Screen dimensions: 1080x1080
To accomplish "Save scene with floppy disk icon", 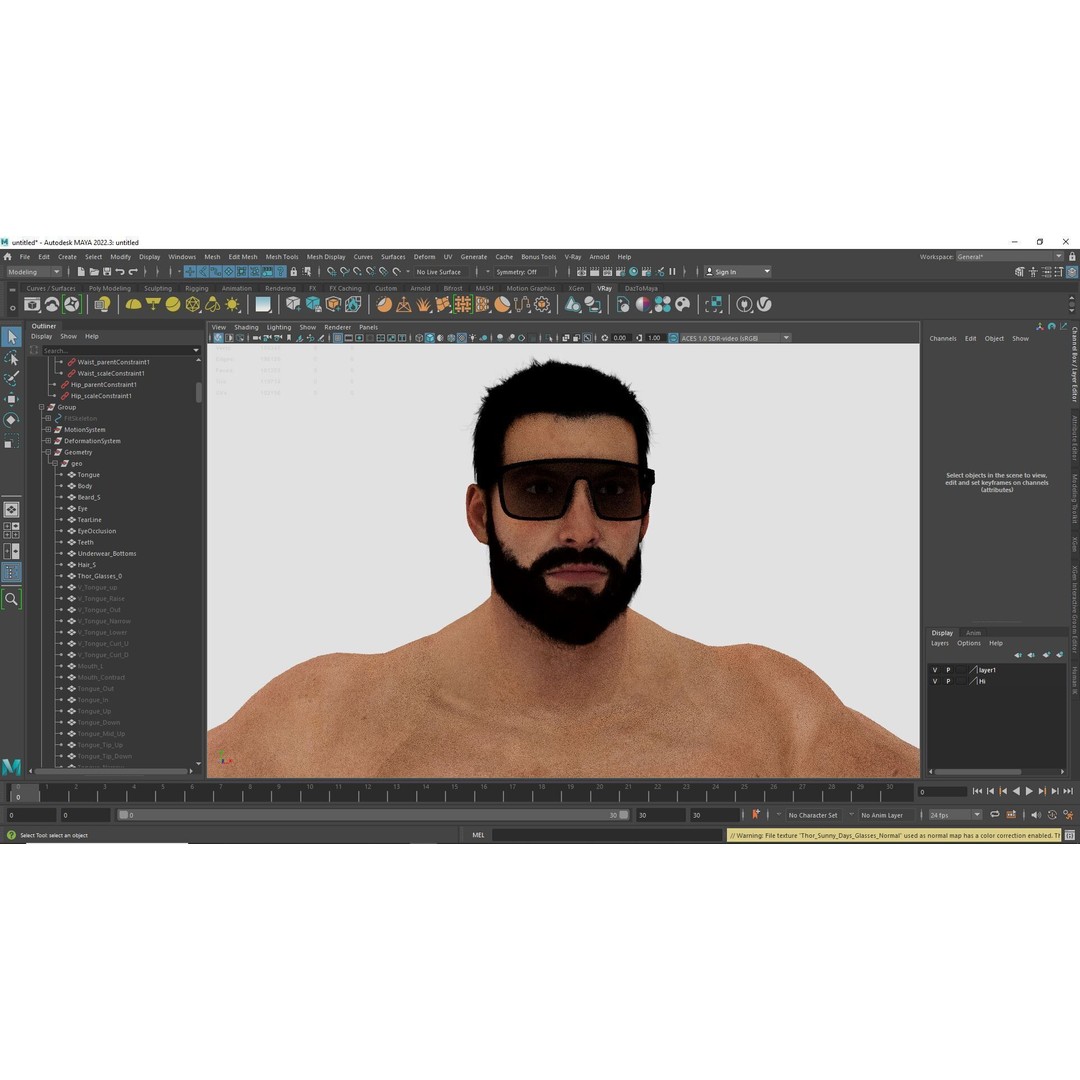I will coord(106,271).
